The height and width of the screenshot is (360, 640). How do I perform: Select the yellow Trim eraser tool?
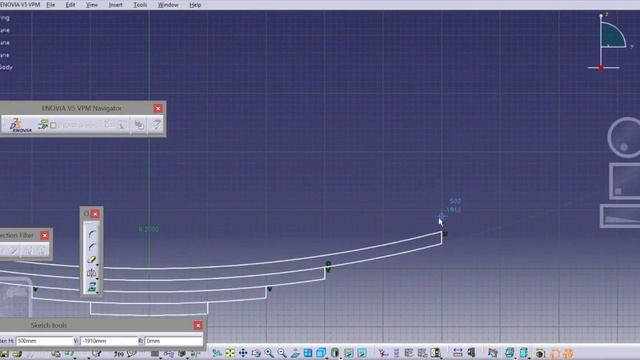tap(91, 260)
